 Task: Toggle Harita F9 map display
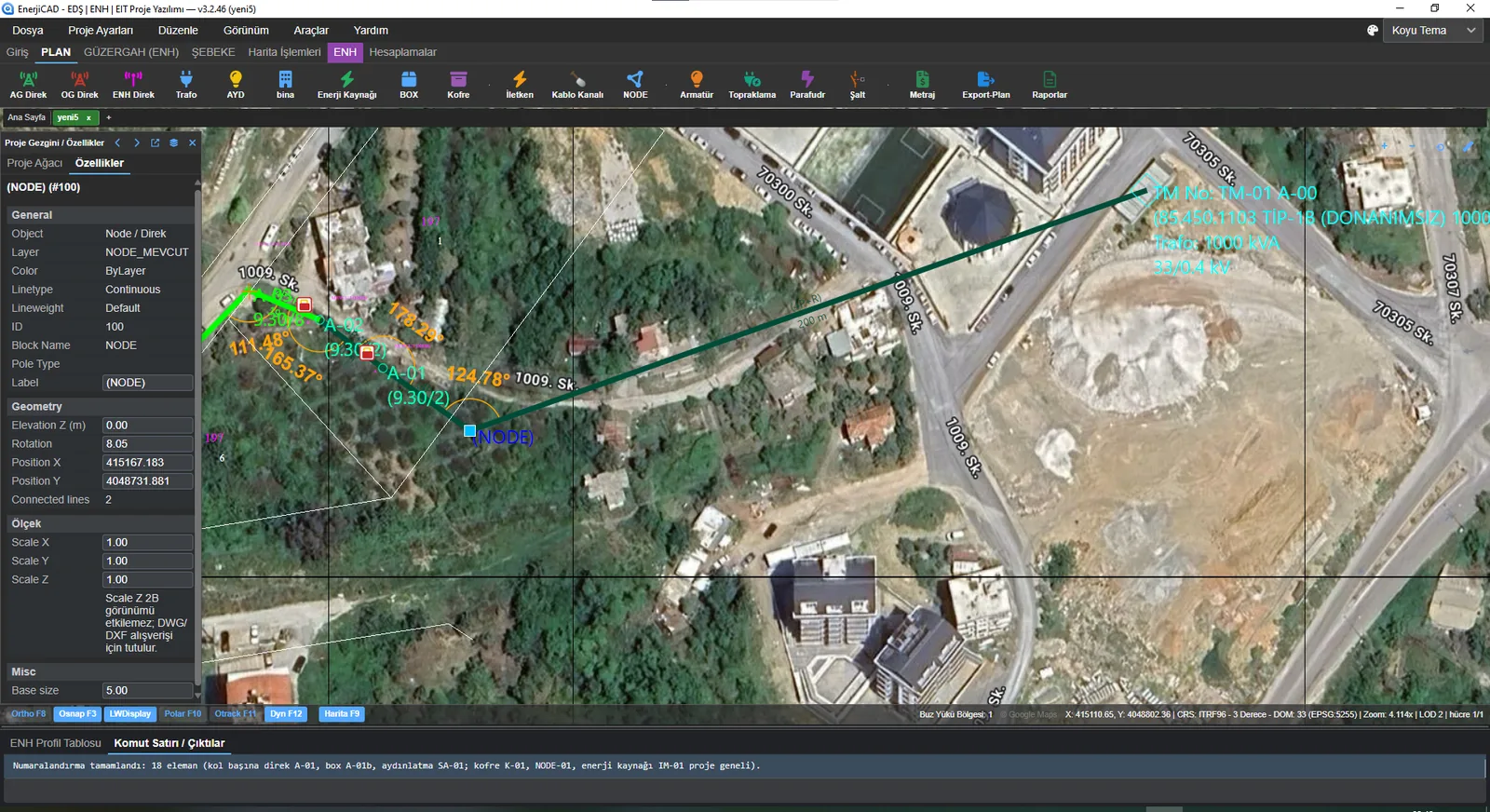tap(342, 714)
